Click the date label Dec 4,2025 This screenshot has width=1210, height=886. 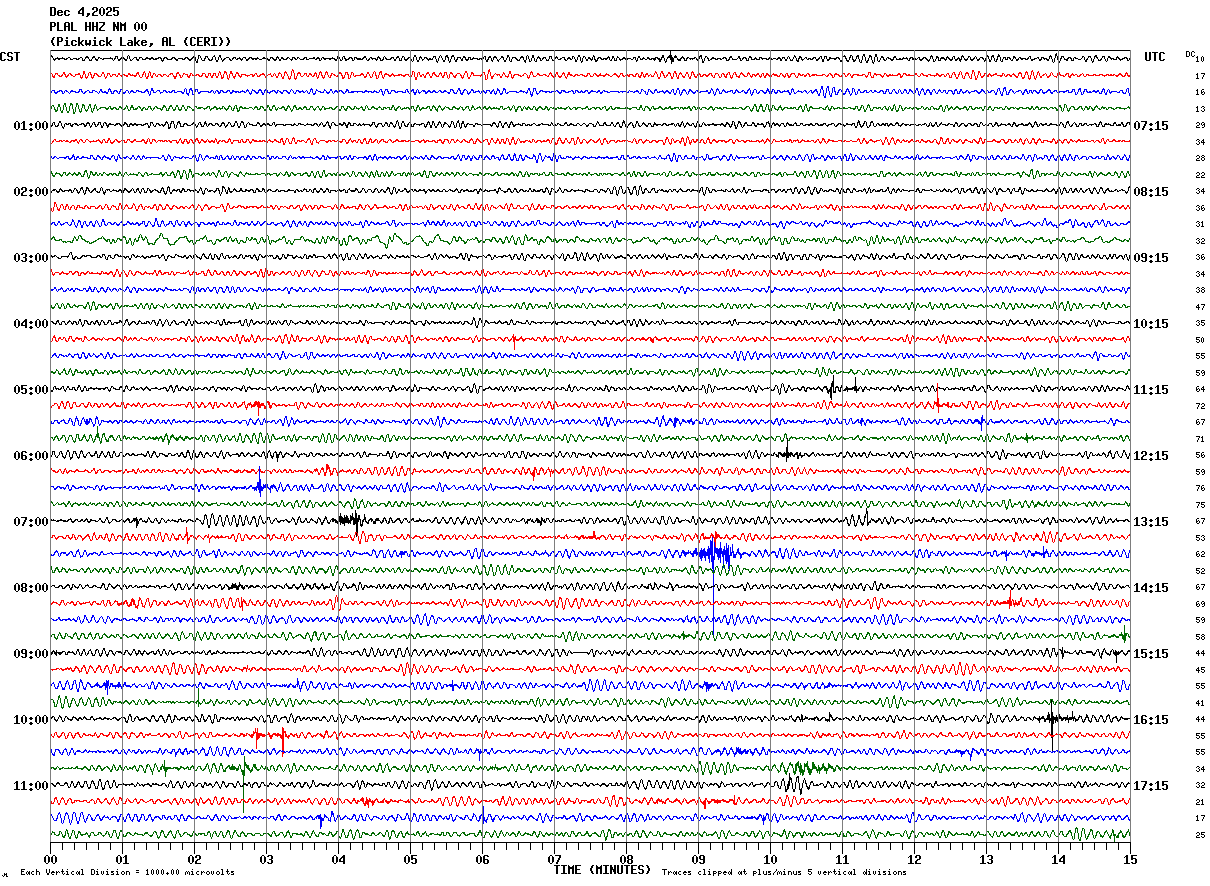84,12
